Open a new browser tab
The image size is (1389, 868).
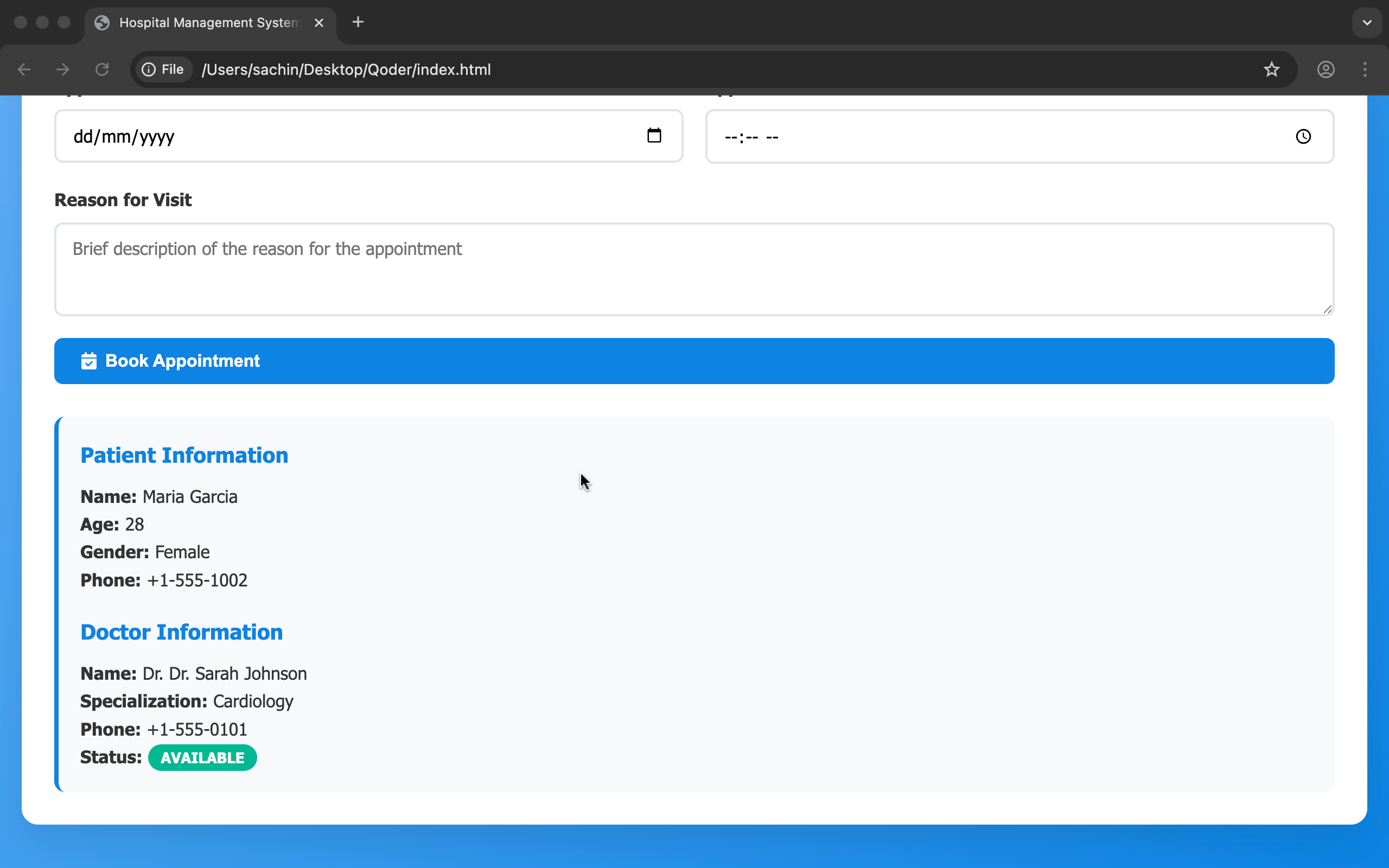[358, 22]
